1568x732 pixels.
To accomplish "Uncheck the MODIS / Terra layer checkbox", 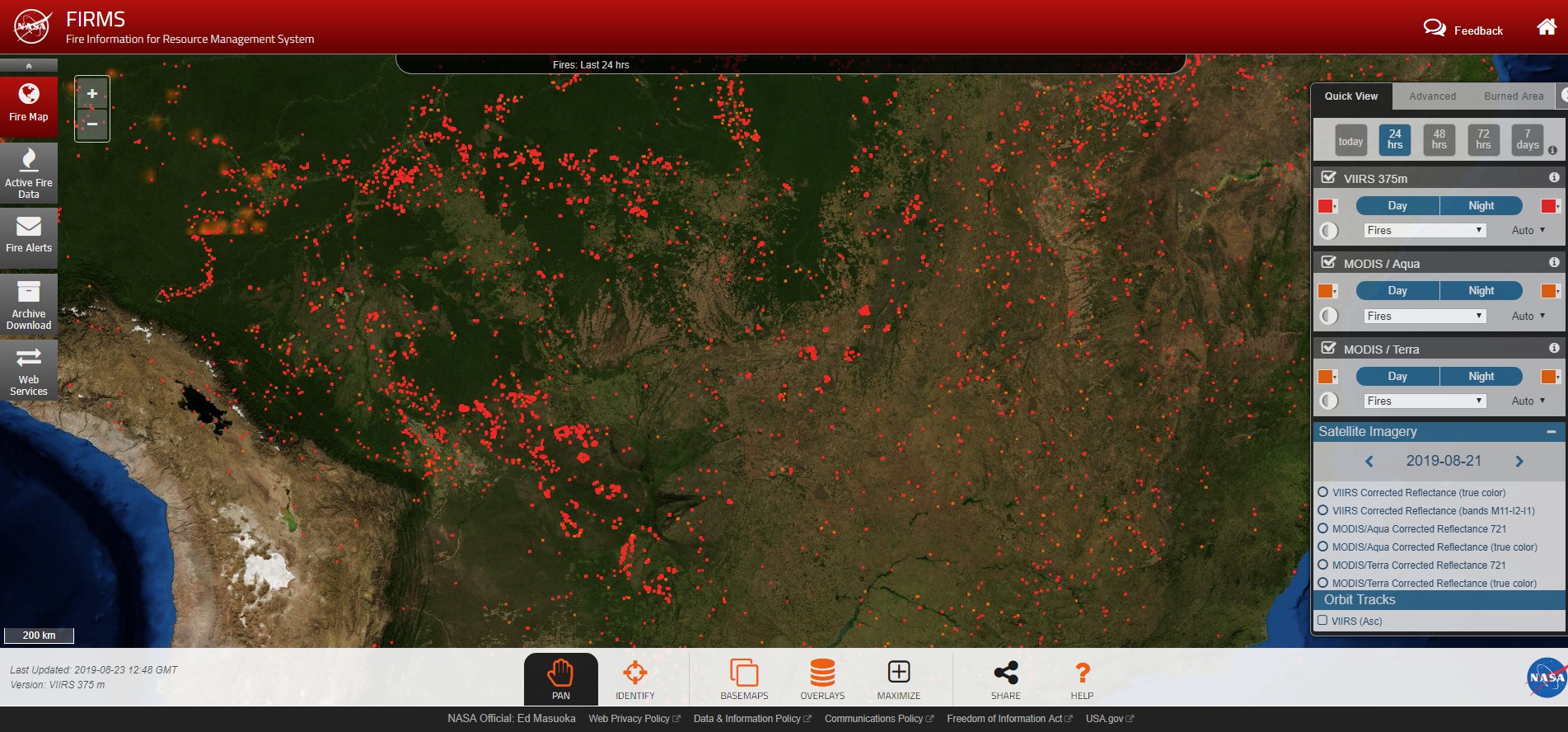I will pos(1328,348).
